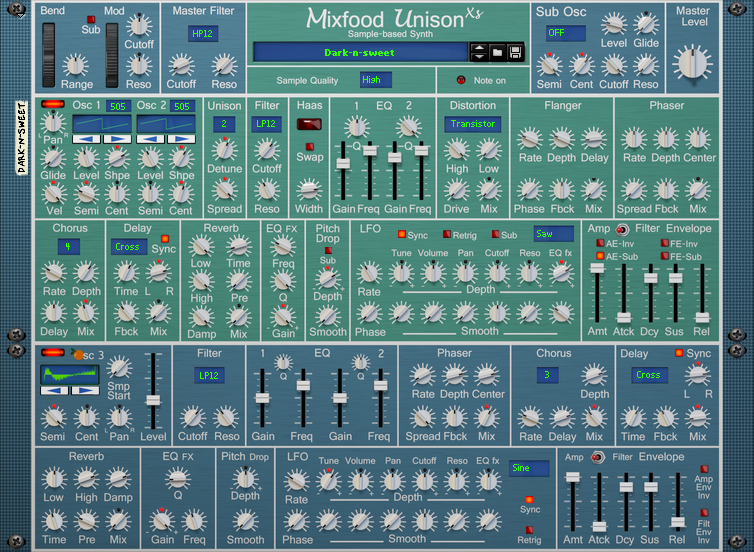754x552 pixels.
Task: Open the upper LFO Saw waveform selector
Action: pos(553,234)
